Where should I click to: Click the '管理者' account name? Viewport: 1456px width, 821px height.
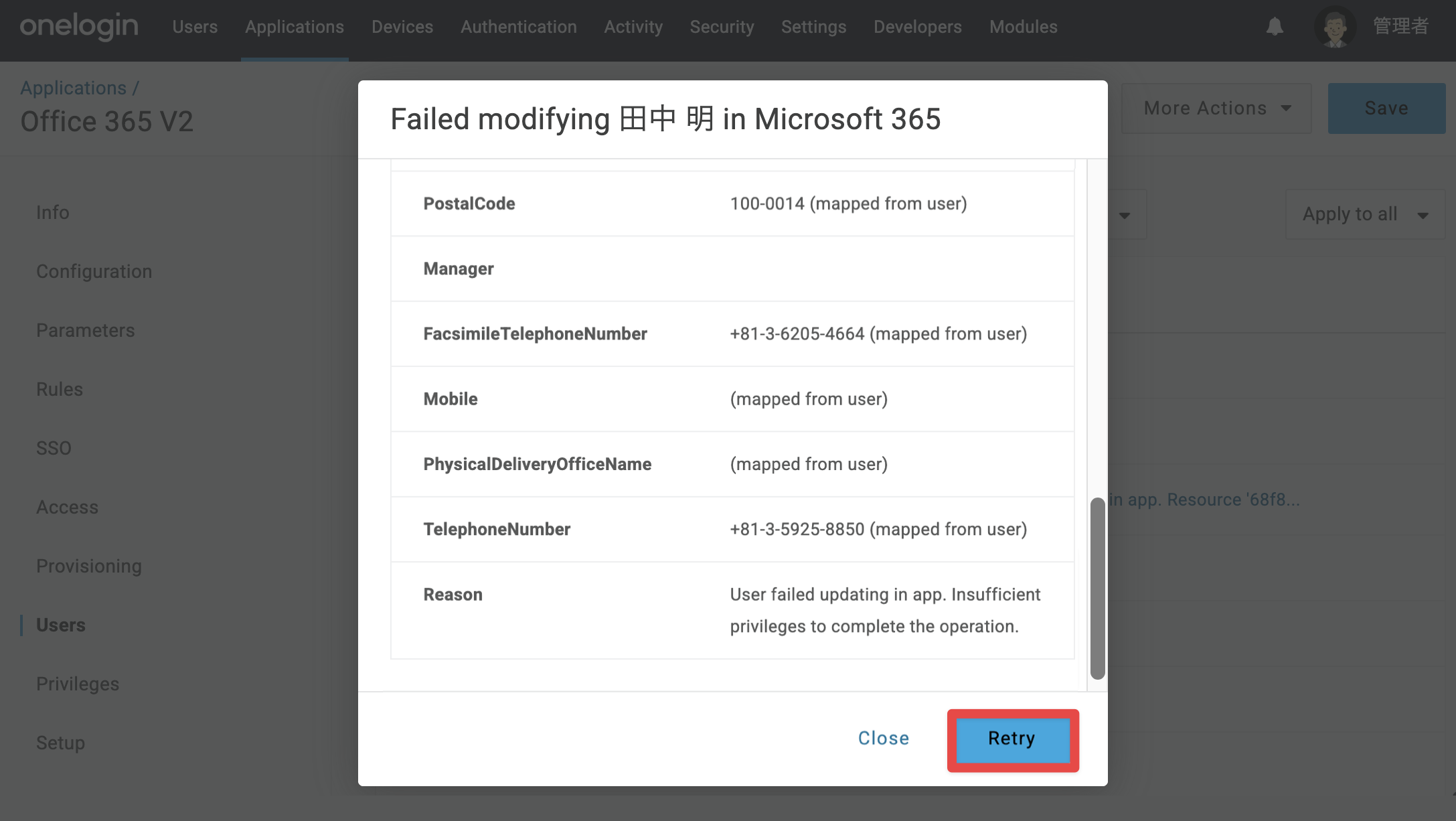click(x=1401, y=26)
